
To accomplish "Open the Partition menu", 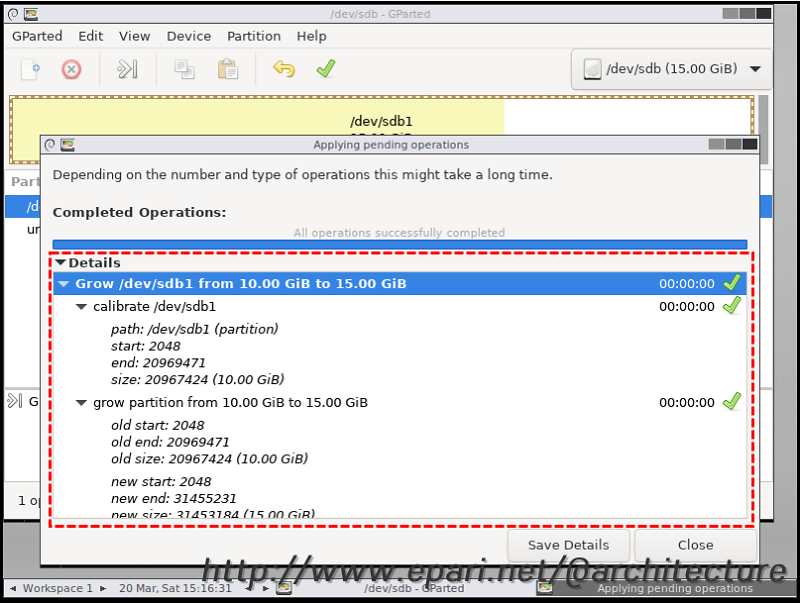I will (254, 36).
